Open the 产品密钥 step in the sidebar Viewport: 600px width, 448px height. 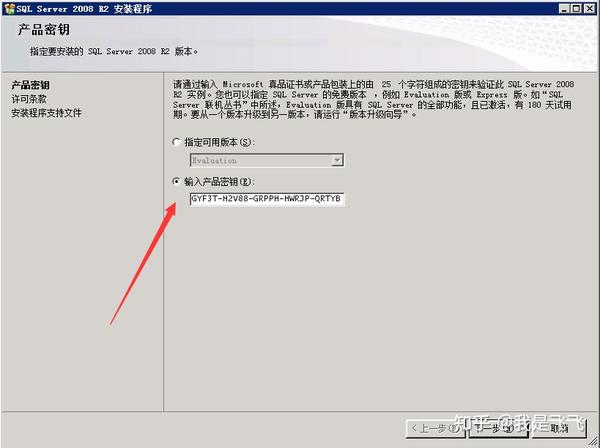click(x=31, y=85)
